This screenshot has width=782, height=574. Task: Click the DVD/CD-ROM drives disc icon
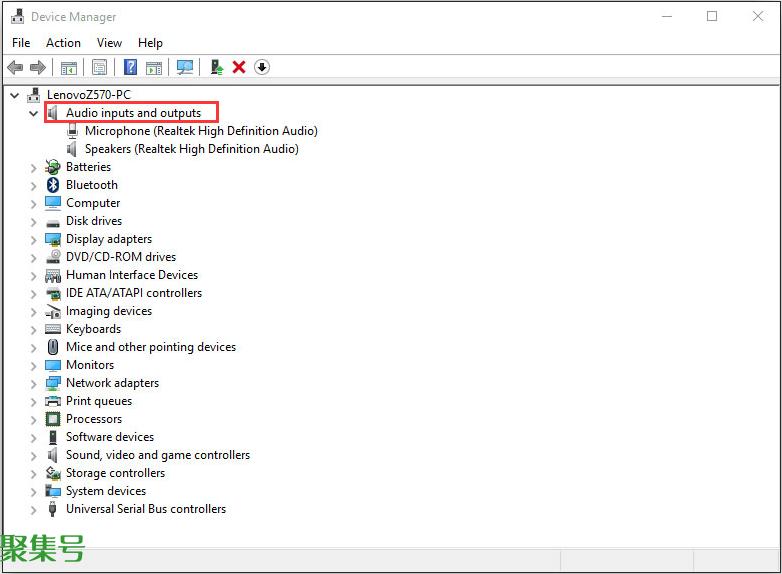53,257
